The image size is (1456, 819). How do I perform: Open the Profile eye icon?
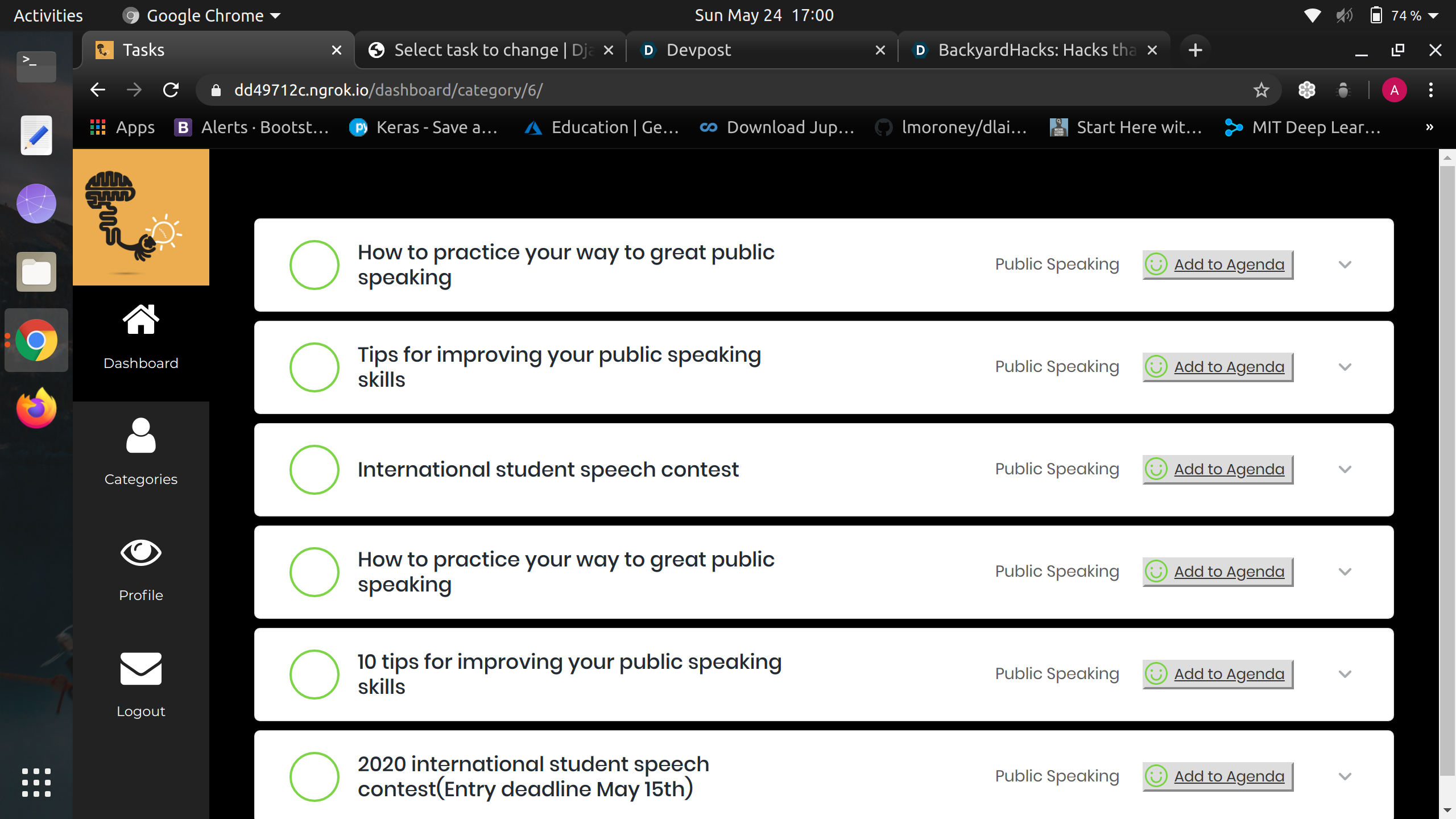tap(140, 552)
